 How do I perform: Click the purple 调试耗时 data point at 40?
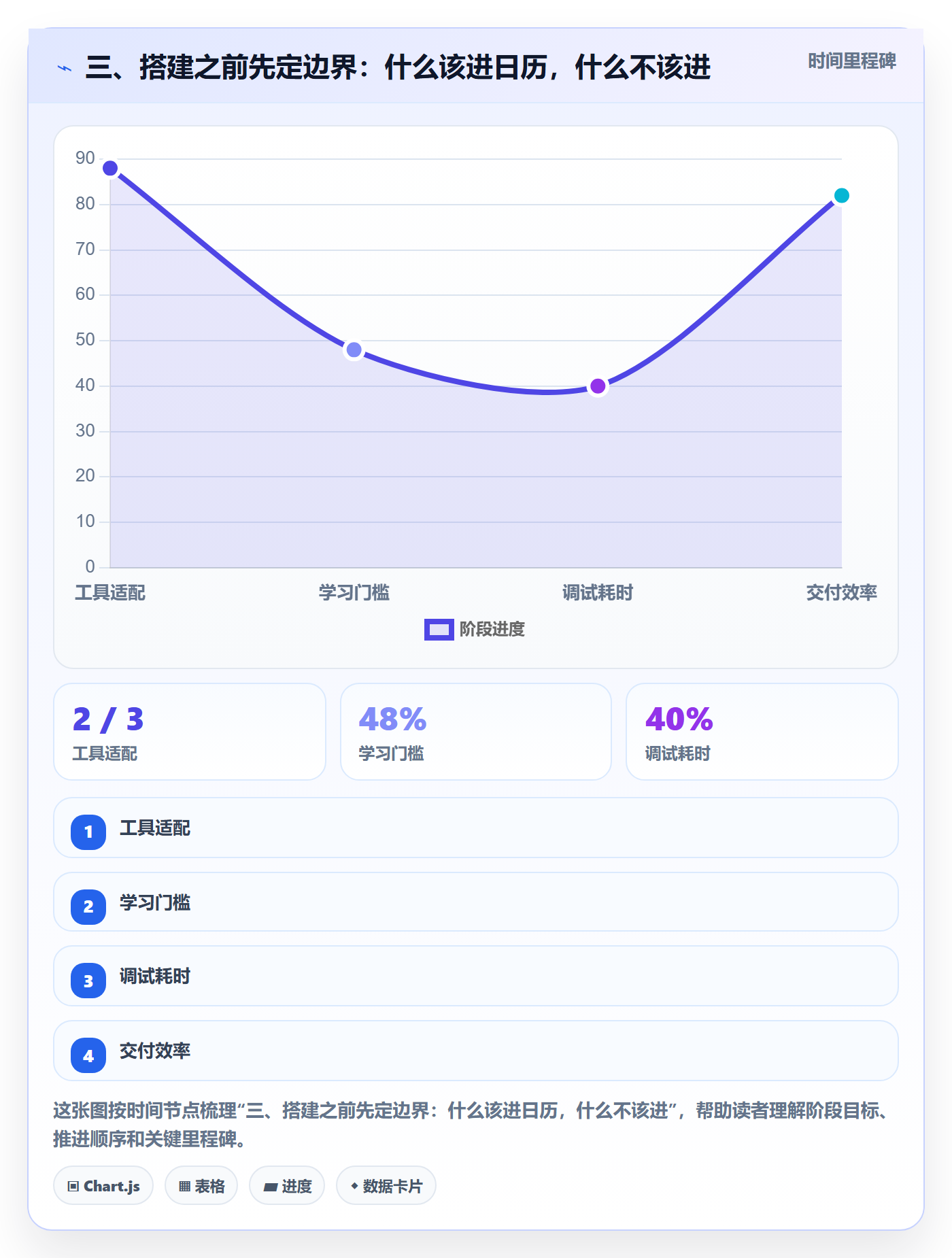(598, 386)
